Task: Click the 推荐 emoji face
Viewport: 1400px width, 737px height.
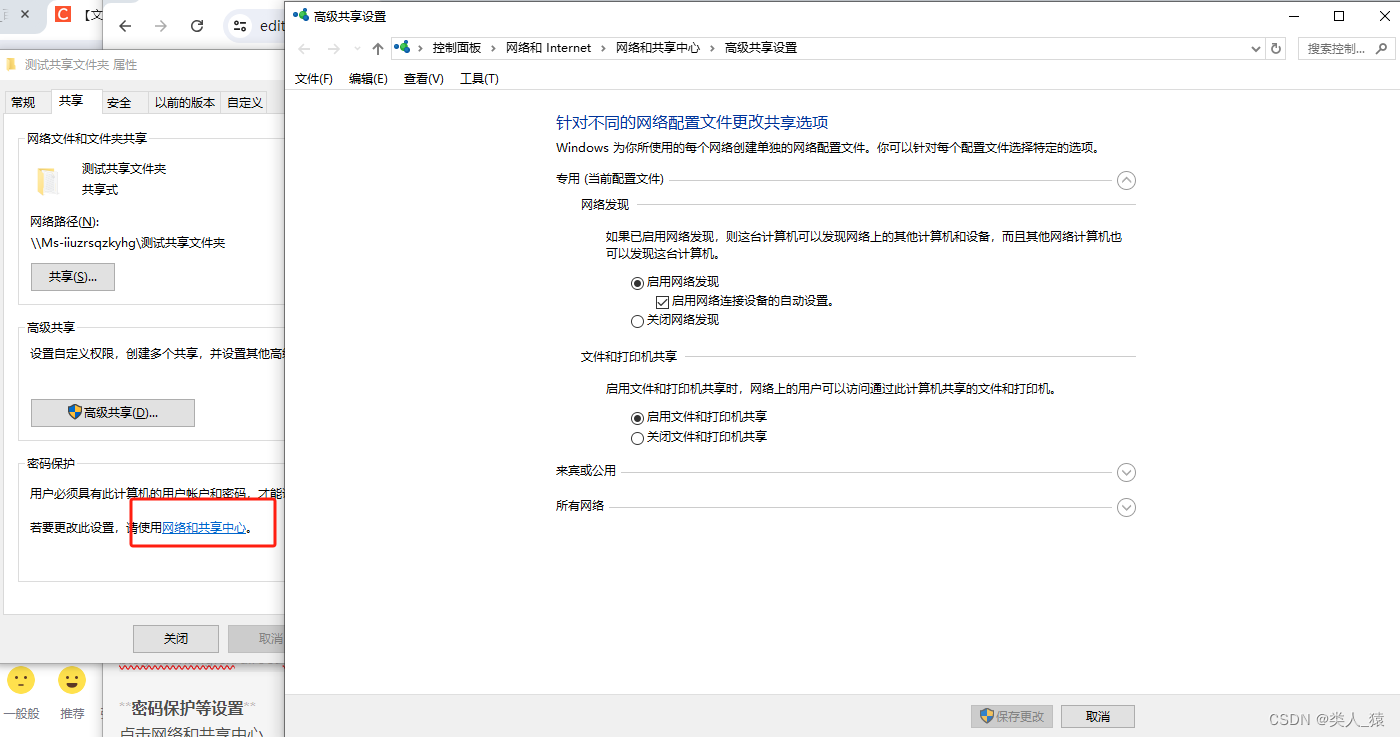Action: tap(72, 681)
